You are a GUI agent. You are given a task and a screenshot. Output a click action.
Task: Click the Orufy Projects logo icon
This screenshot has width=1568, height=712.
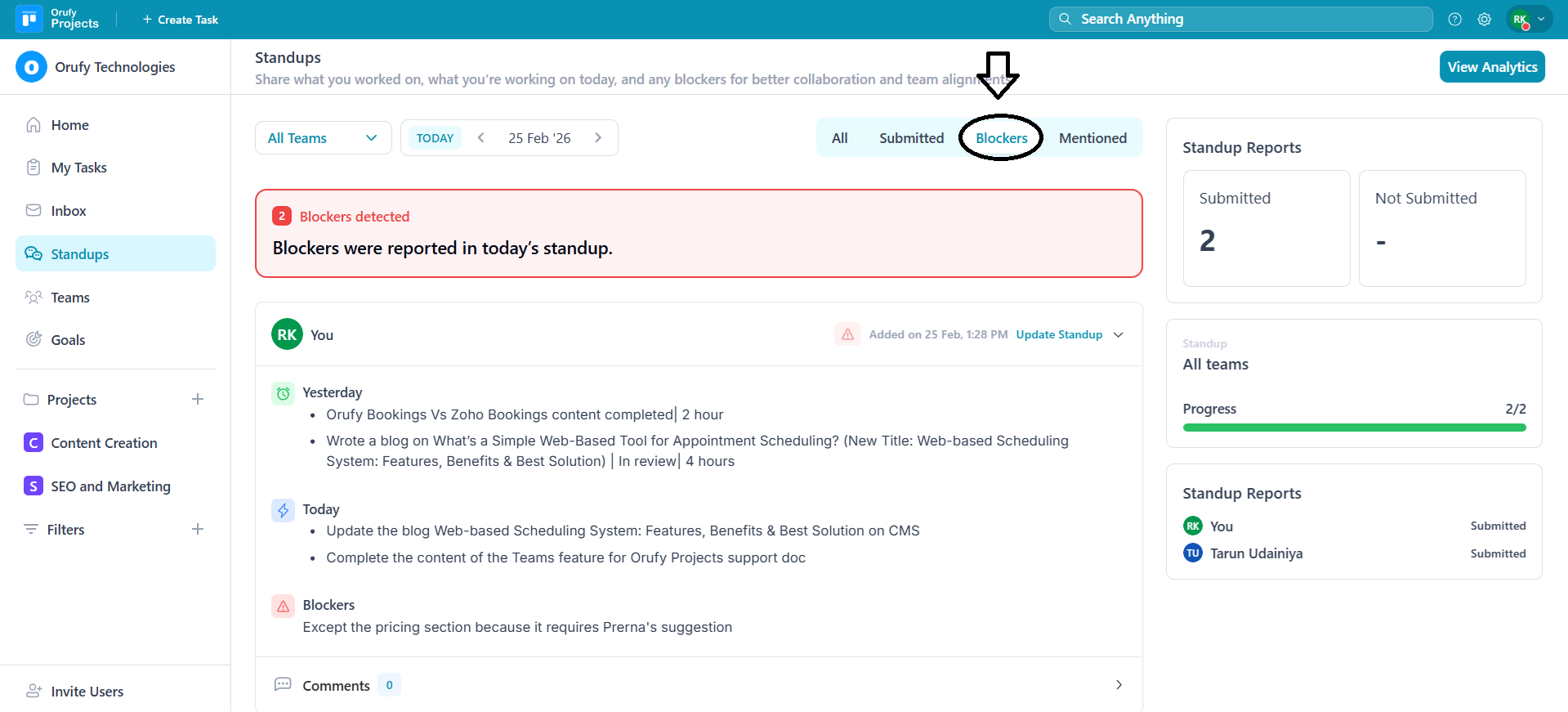click(x=29, y=19)
